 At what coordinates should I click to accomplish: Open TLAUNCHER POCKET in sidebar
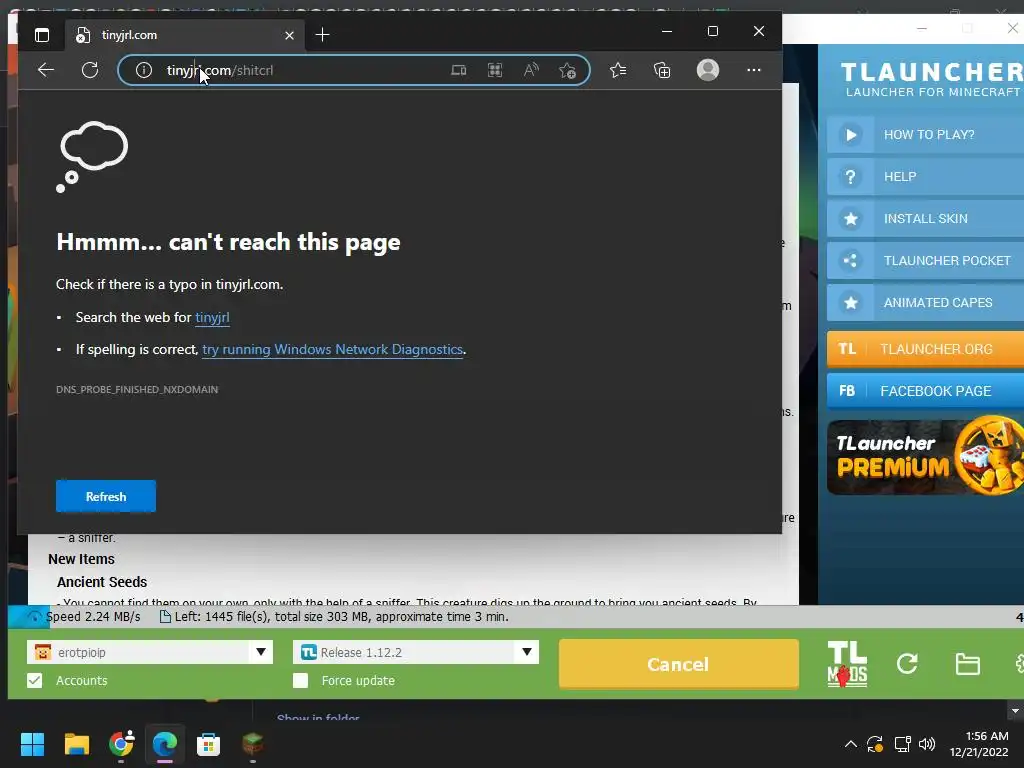(x=925, y=261)
